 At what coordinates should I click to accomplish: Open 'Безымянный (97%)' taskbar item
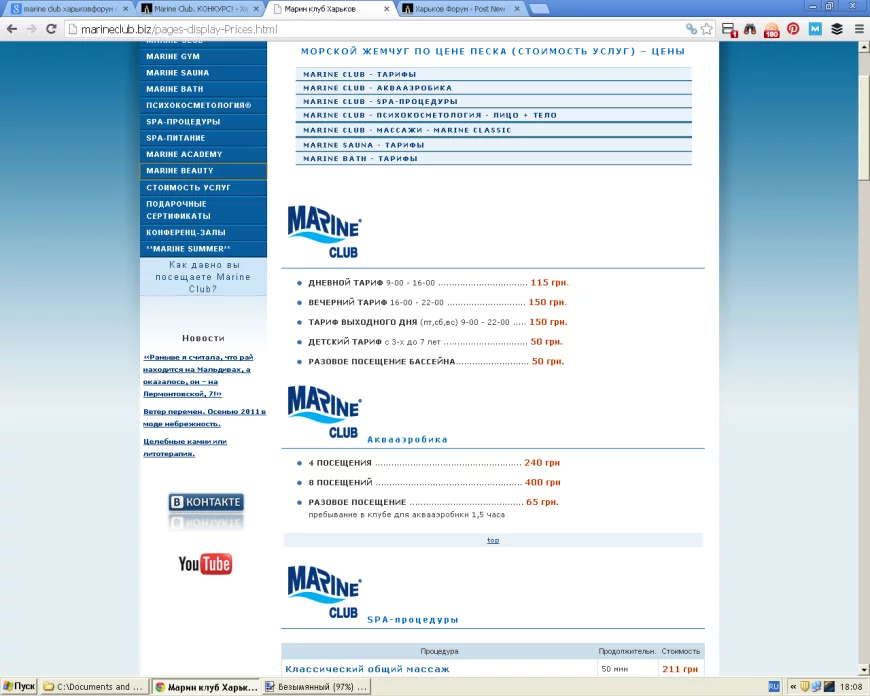tap(316, 687)
